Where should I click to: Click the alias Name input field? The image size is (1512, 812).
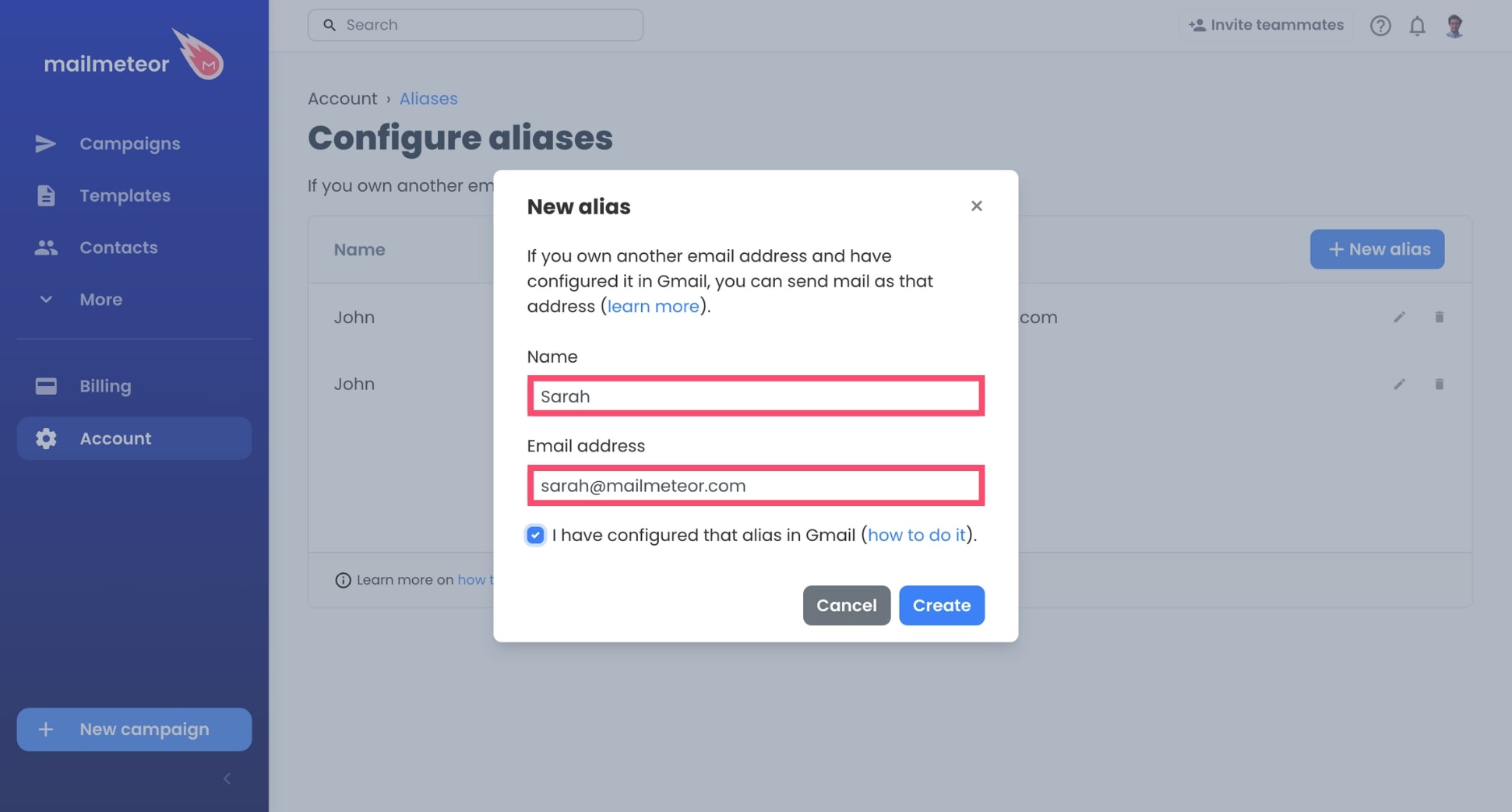tap(756, 396)
